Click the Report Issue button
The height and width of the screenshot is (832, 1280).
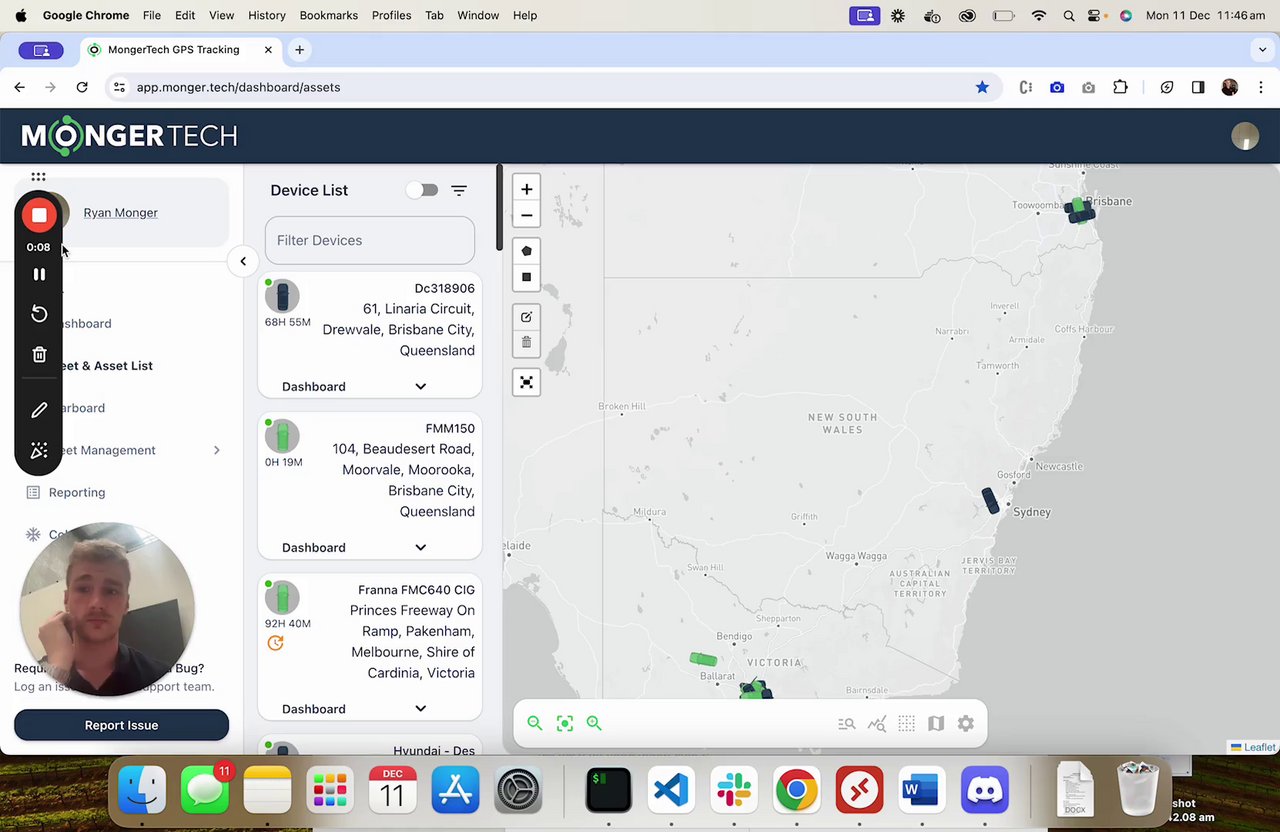click(x=121, y=725)
